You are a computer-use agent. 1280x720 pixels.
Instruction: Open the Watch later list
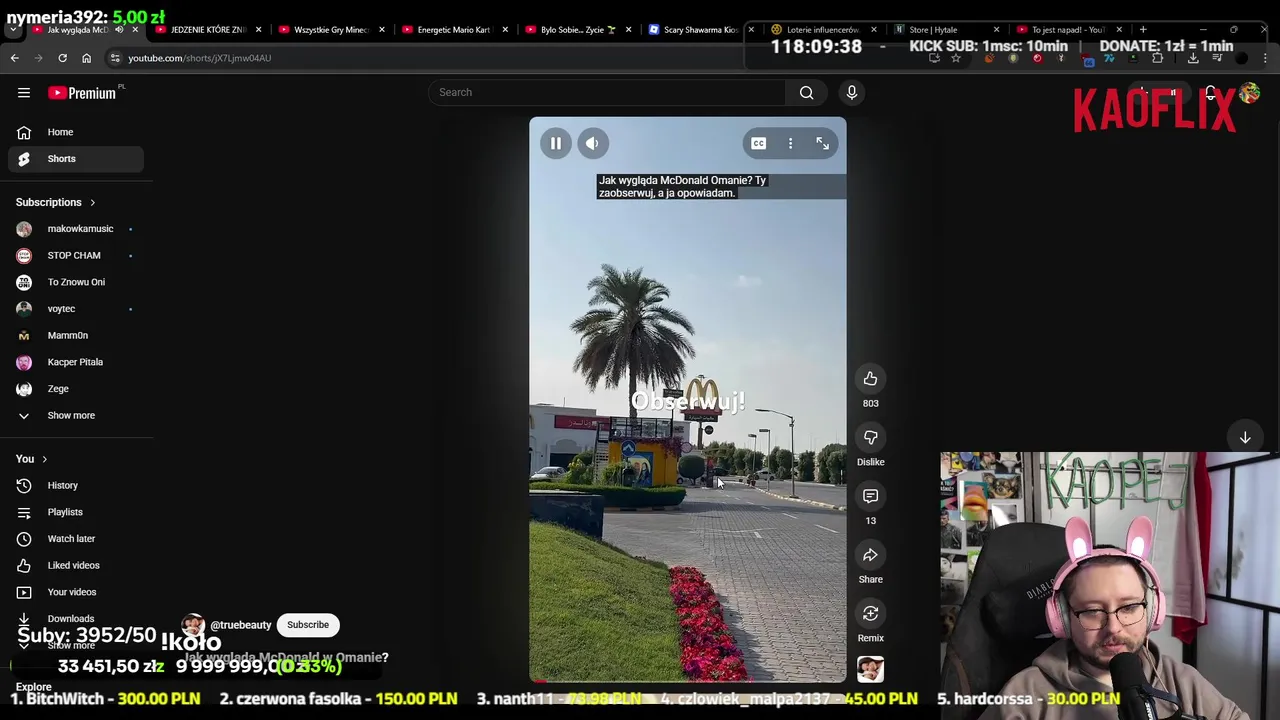pyautogui.click(x=76, y=539)
